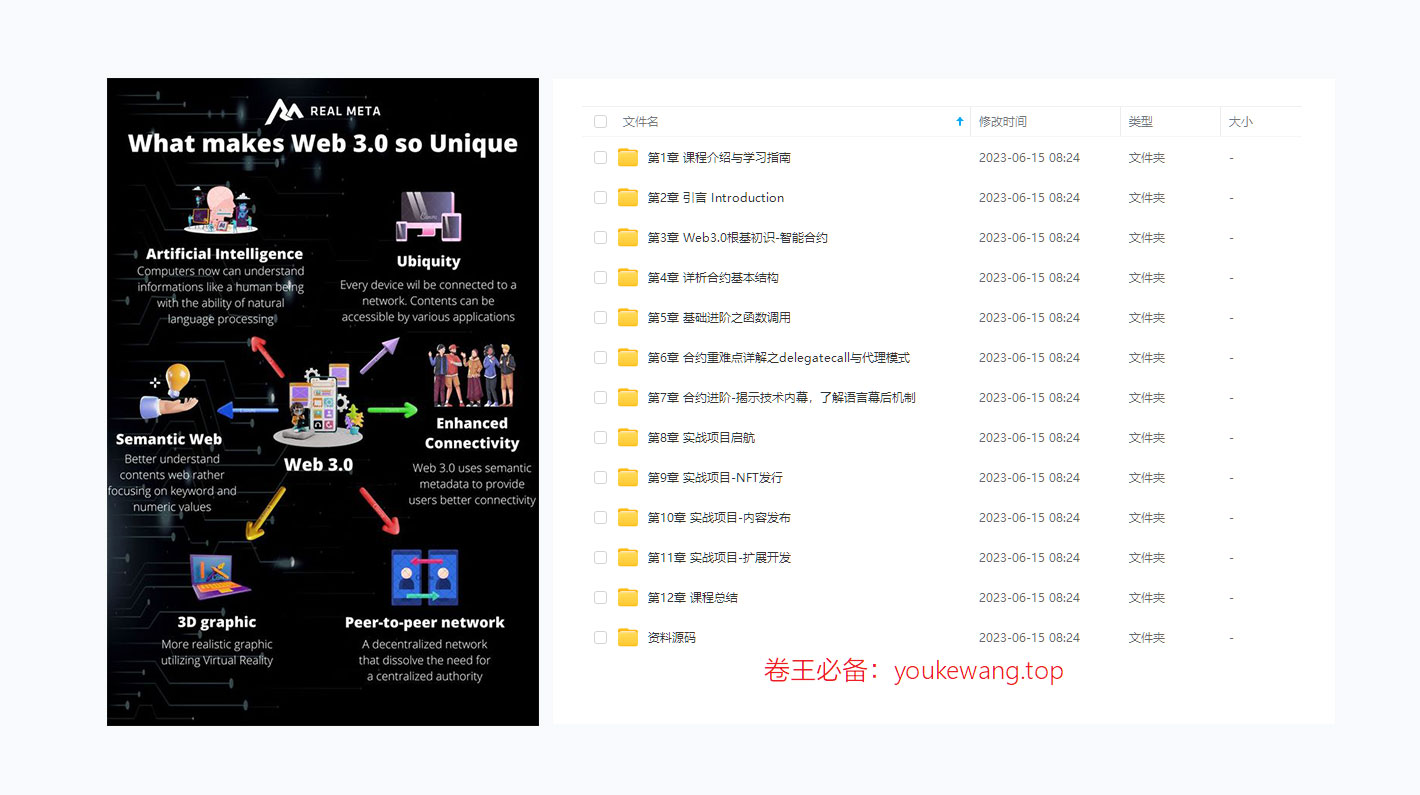Open folder 第11章 实战项目-扩展开发

coord(719,557)
